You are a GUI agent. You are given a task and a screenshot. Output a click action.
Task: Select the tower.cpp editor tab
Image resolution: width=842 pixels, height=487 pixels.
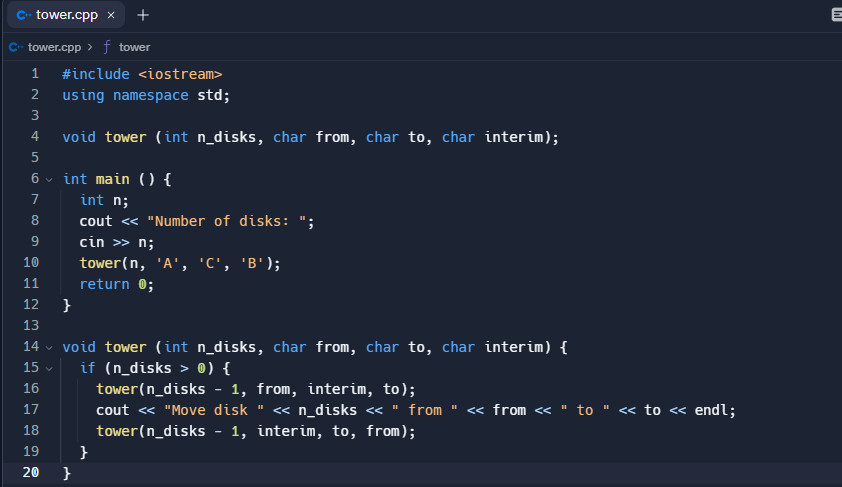(66, 15)
